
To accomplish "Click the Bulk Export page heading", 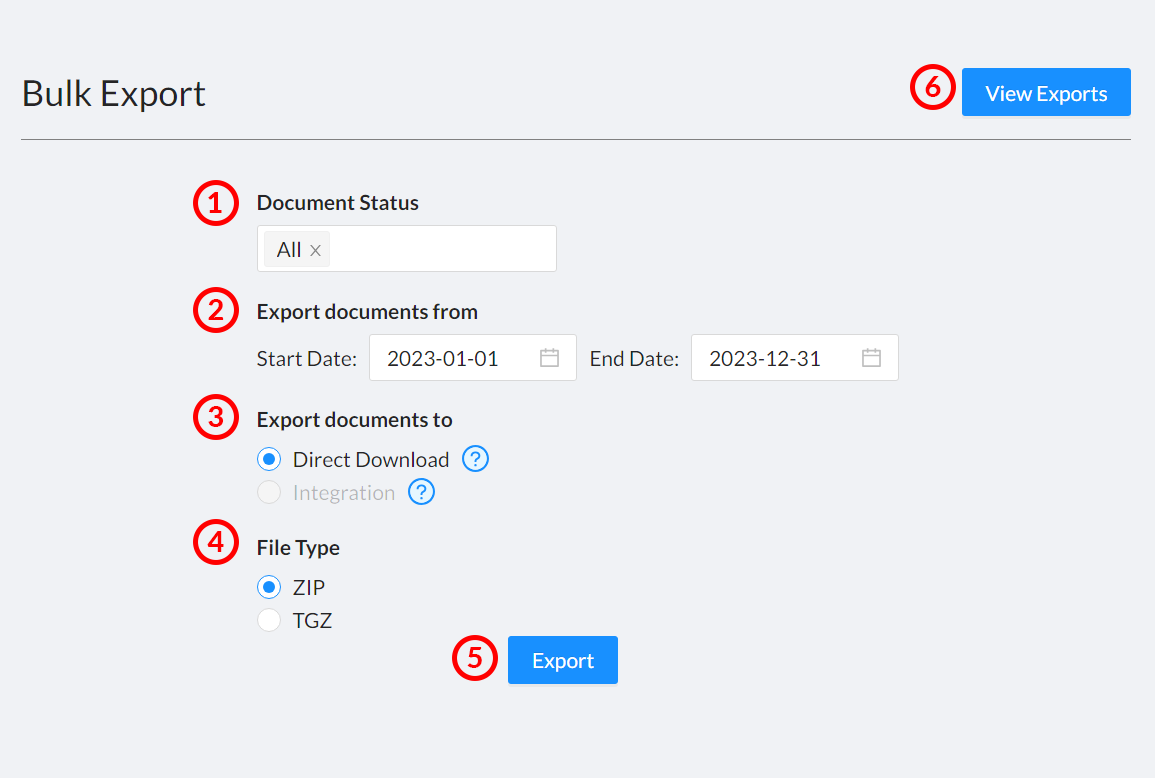I will (113, 92).
